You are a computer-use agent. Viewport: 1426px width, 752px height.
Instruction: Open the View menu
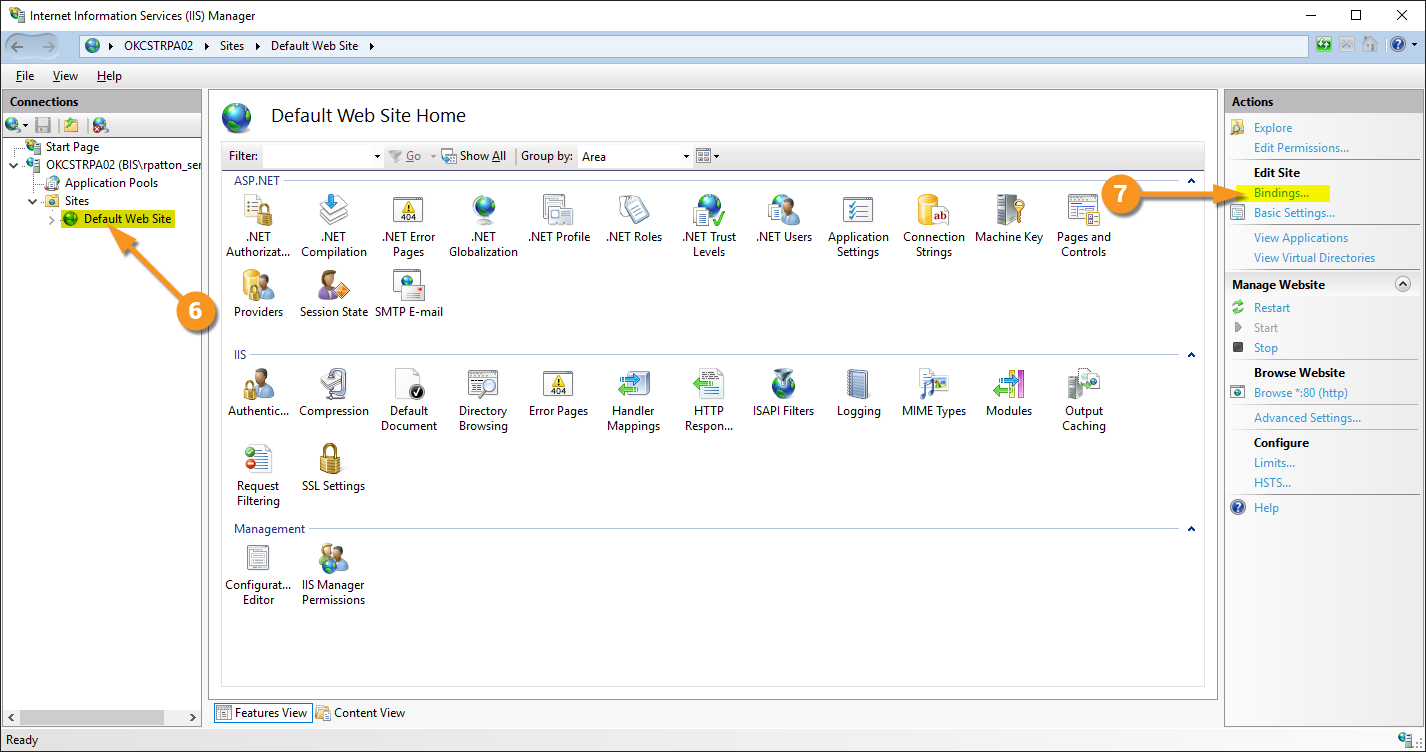pos(65,76)
